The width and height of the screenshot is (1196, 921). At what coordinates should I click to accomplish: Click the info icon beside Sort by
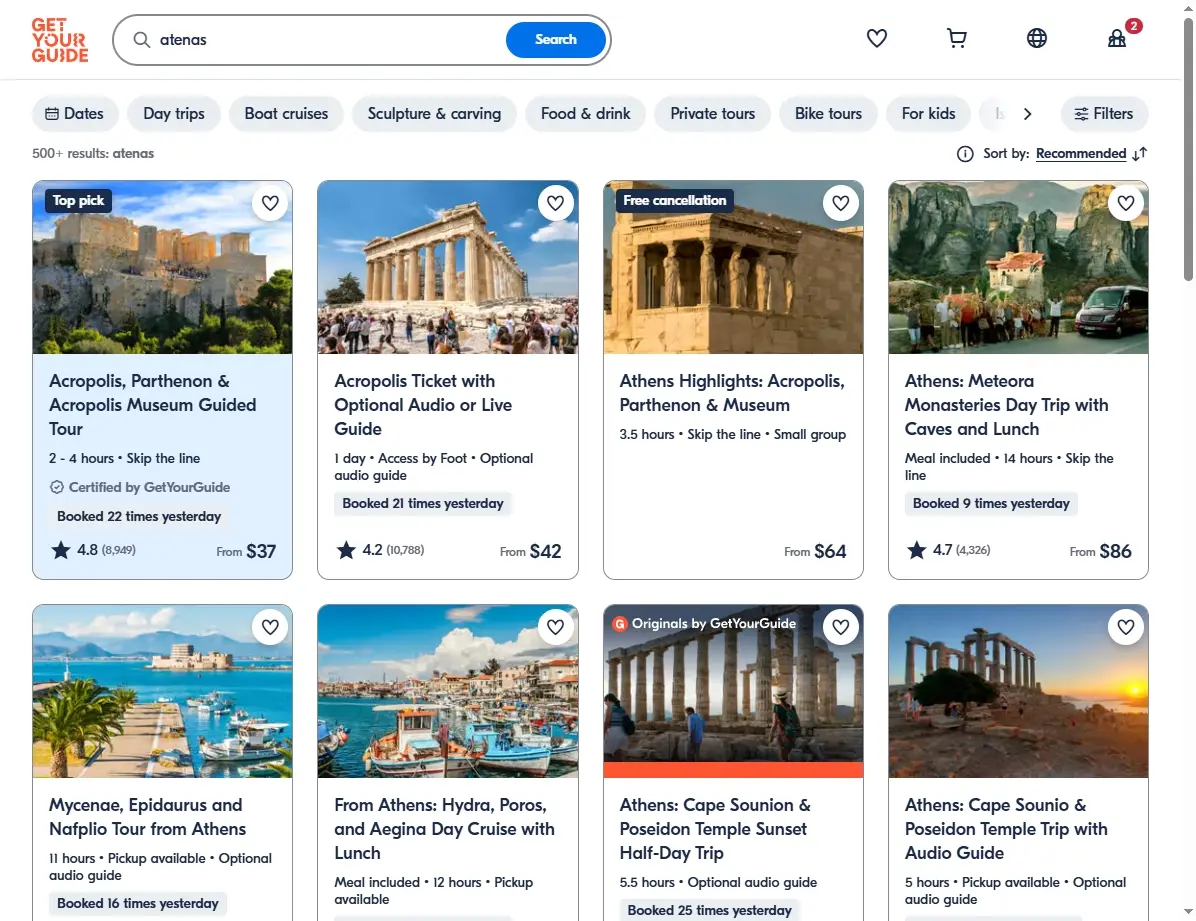coord(965,154)
